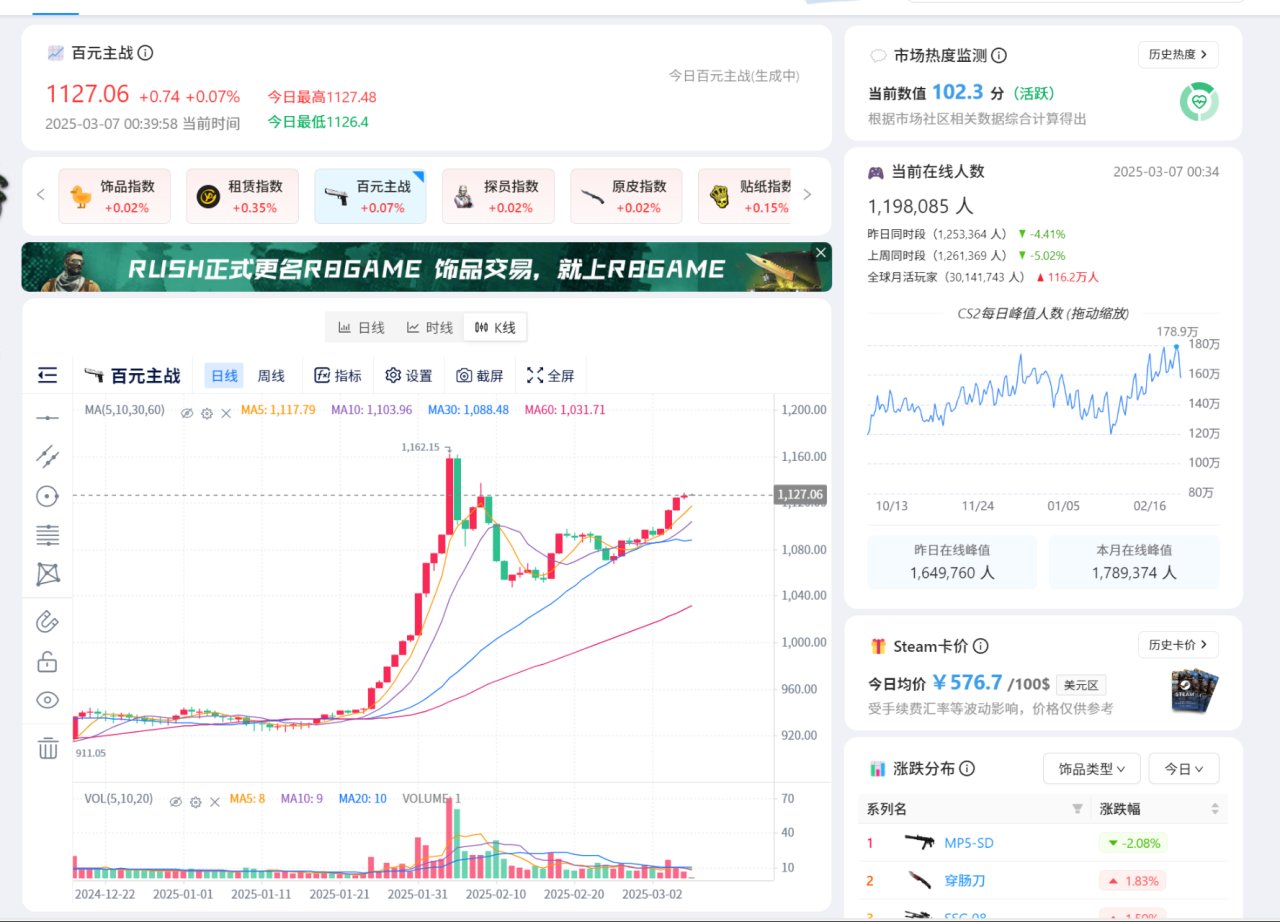This screenshot has height=922, width=1280.
Task: Switch to the 时线 chart tab
Action: pyautogui.click(x=429, y=327)
